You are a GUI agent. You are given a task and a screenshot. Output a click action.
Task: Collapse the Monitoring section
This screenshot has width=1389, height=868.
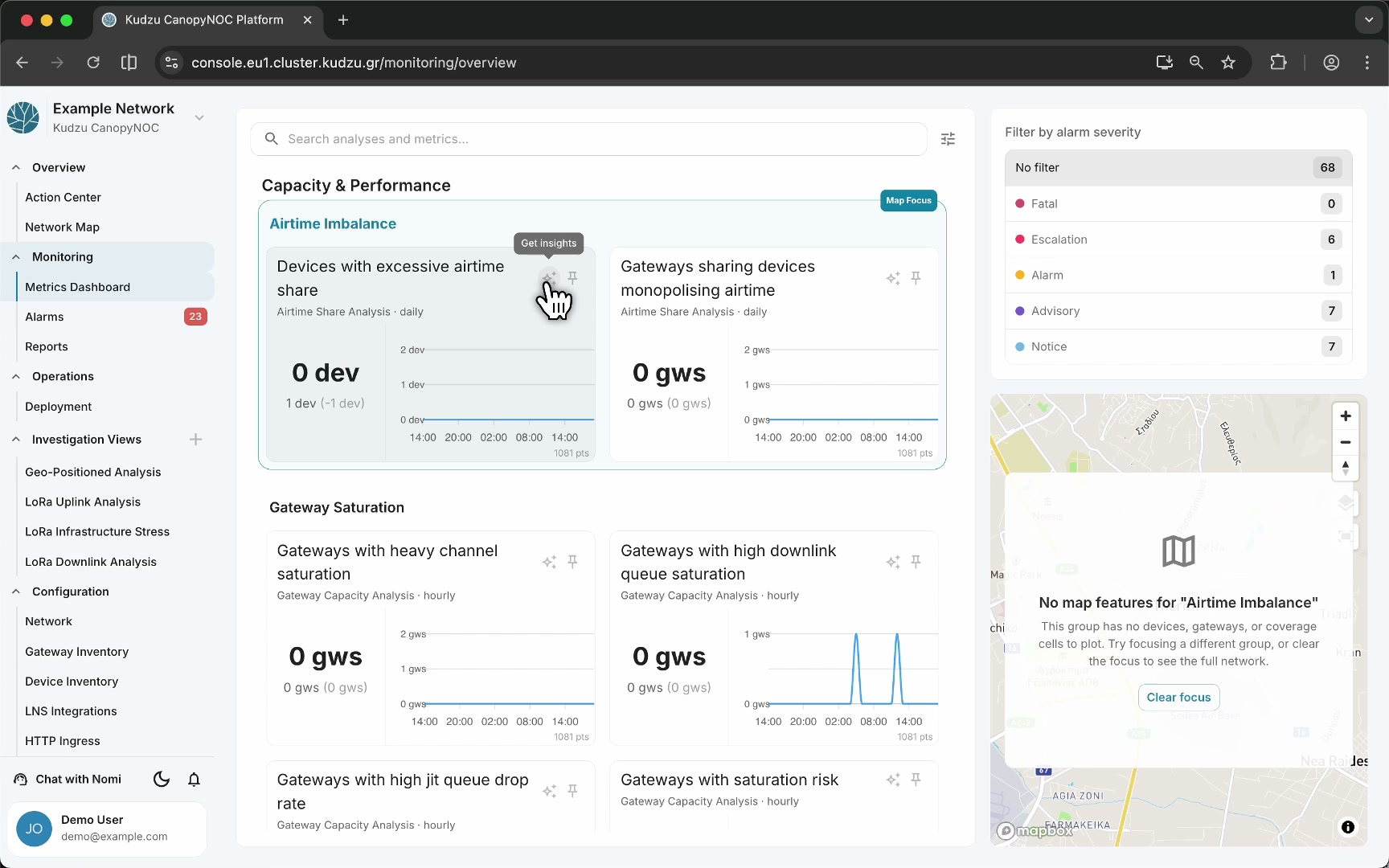pyautogui.click(x=16, y=257)
